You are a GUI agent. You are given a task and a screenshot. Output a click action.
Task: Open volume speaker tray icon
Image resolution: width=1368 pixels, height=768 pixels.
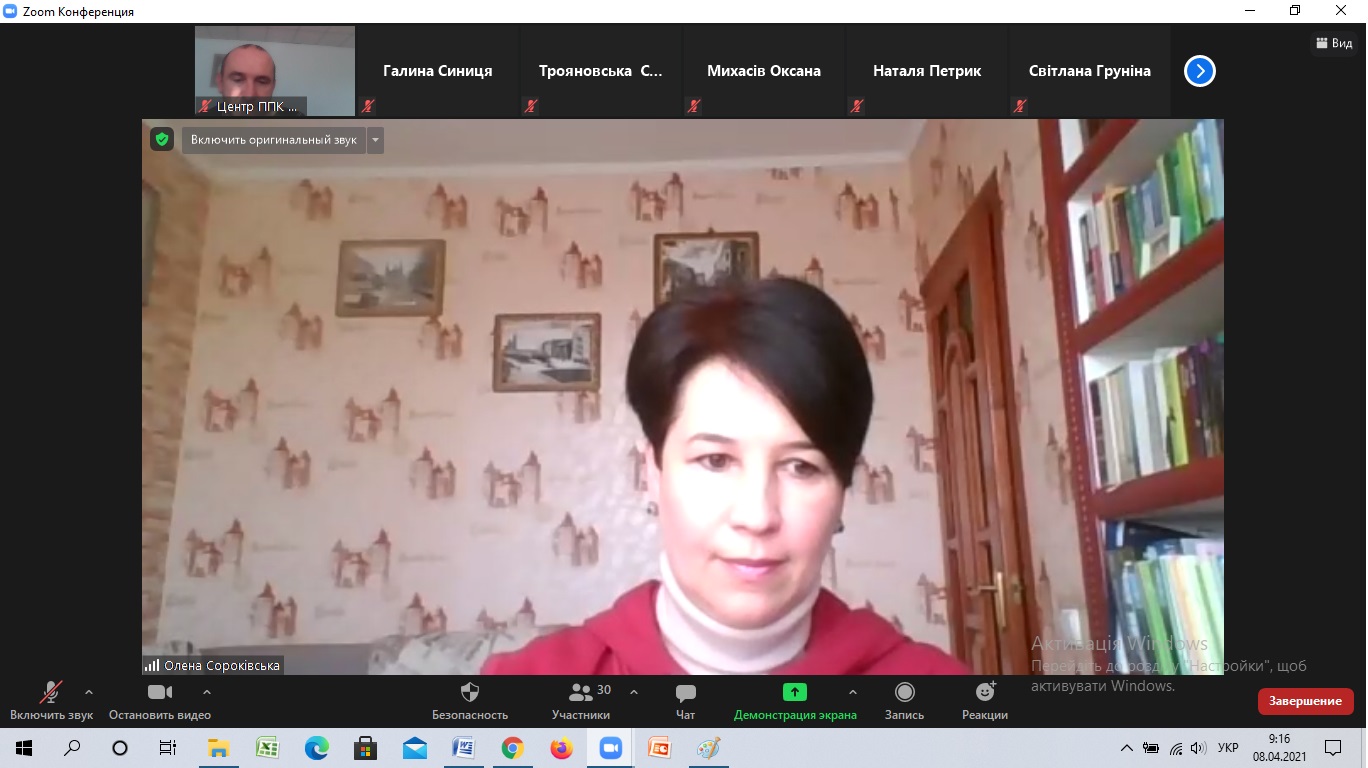pyautogui.click(x=1198, y=748)
